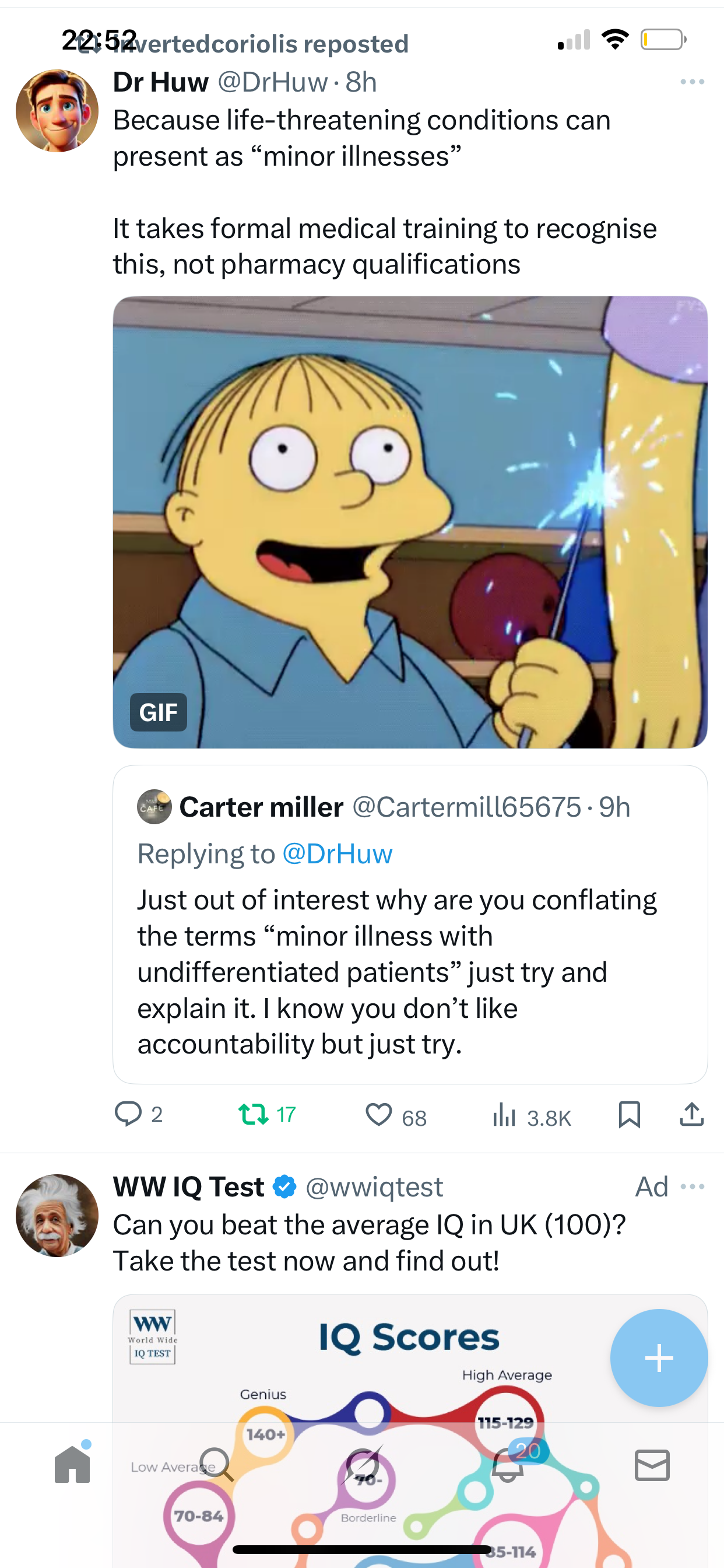Screen dimensions: 724x1568
Task: Open the Grok tab in bottom bar
Action: [363, 1465]
